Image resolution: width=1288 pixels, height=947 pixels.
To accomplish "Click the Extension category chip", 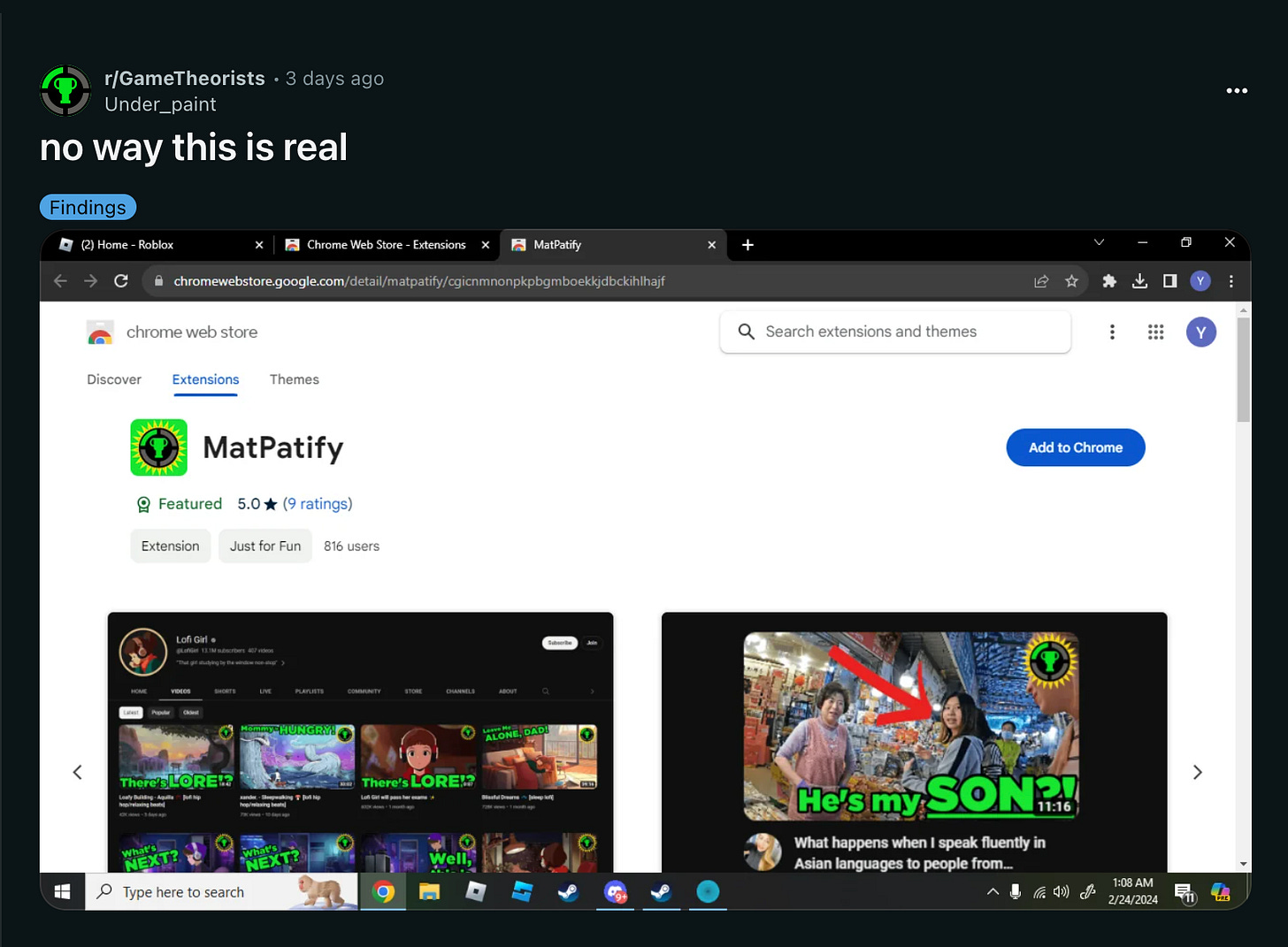I will point(171,546).
